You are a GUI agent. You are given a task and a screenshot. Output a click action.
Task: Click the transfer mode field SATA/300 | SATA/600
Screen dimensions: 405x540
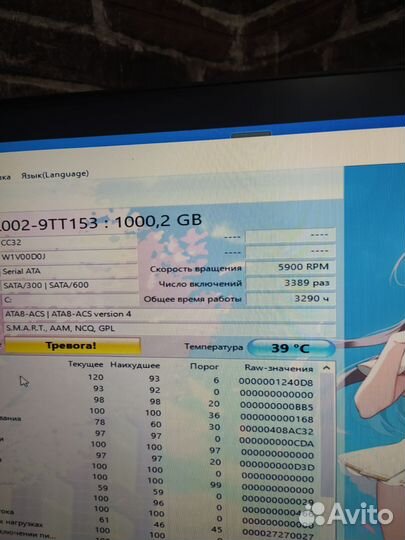[x=69, y=285]
